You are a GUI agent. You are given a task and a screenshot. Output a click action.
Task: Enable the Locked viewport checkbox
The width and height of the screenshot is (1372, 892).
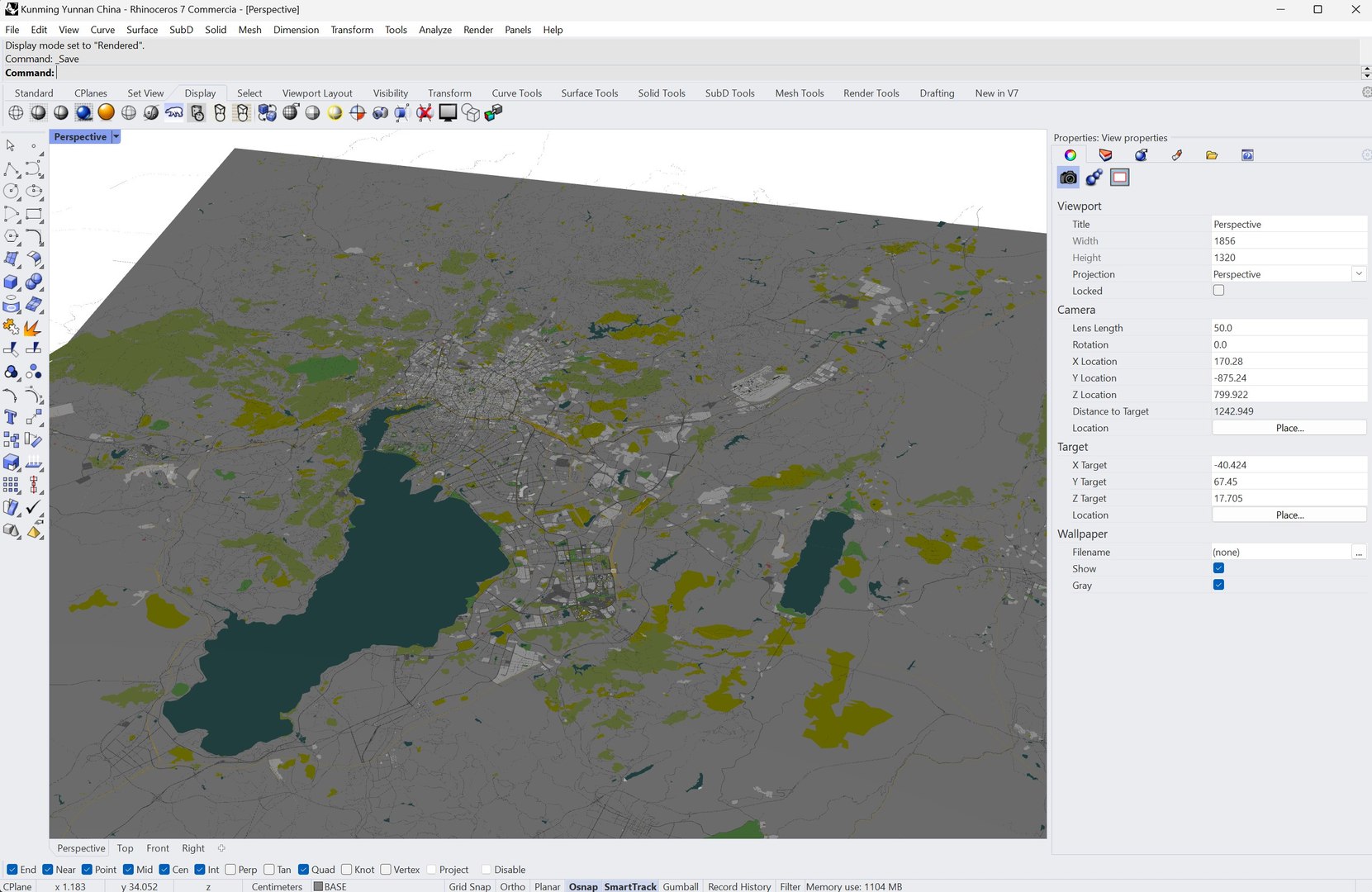1218,291
